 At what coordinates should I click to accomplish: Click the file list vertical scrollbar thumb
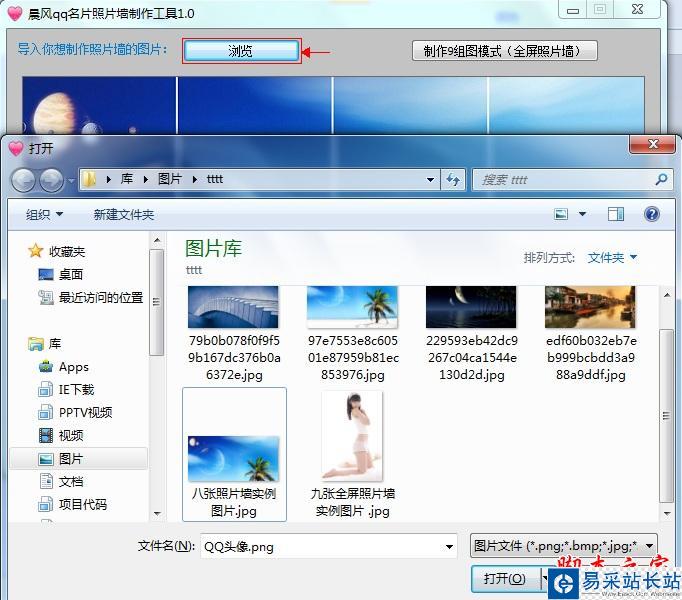(x=666, y=416)
